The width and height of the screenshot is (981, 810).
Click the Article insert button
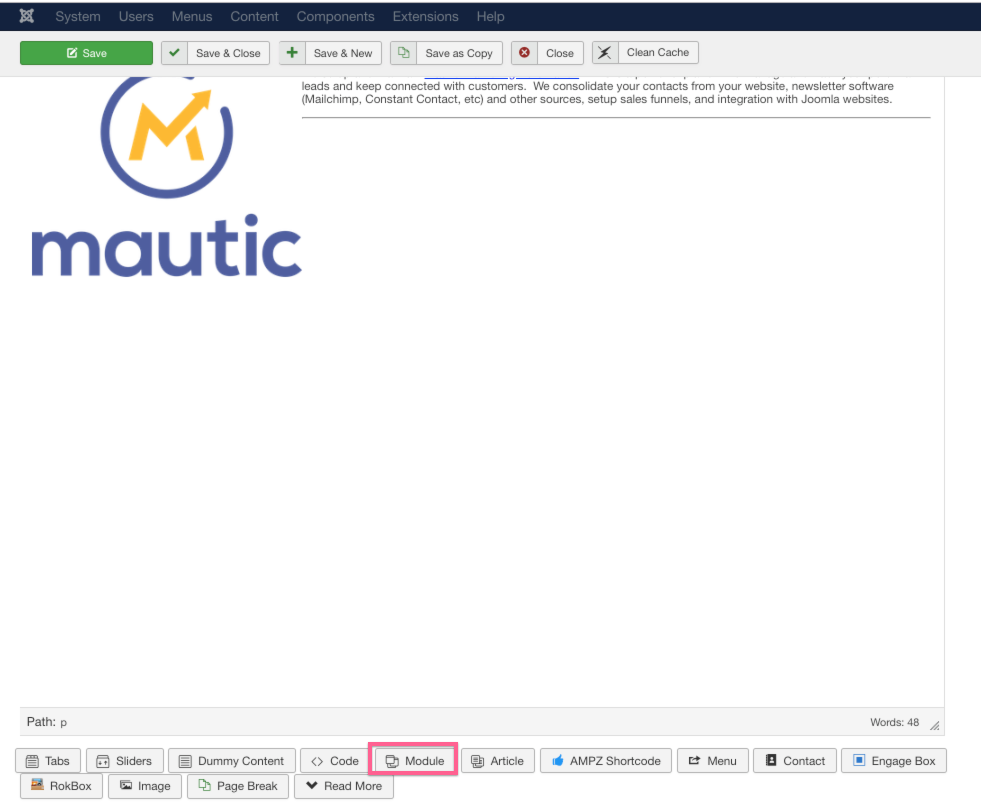(497, 761)
